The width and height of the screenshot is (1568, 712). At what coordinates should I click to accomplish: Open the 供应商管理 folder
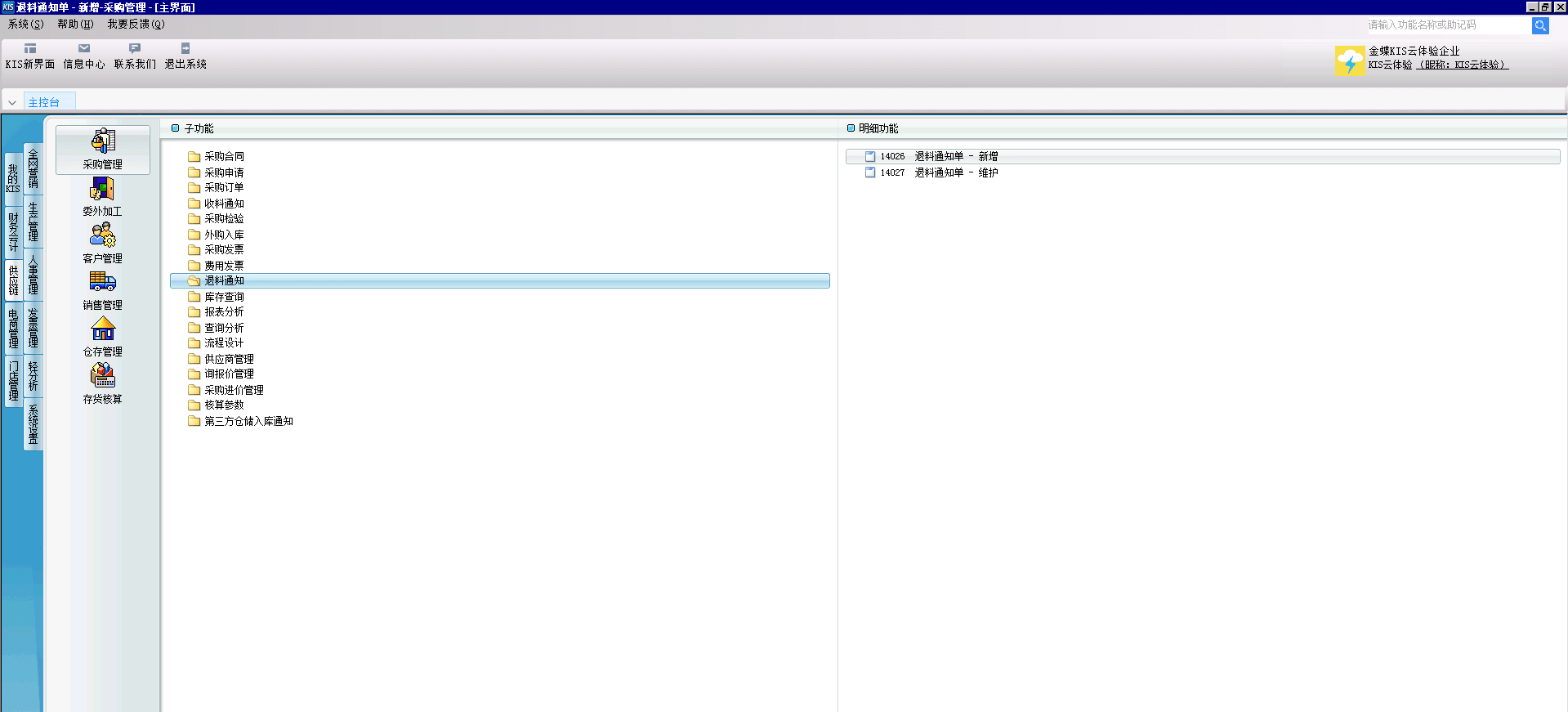pyautogui.click(x=228, y=359)
